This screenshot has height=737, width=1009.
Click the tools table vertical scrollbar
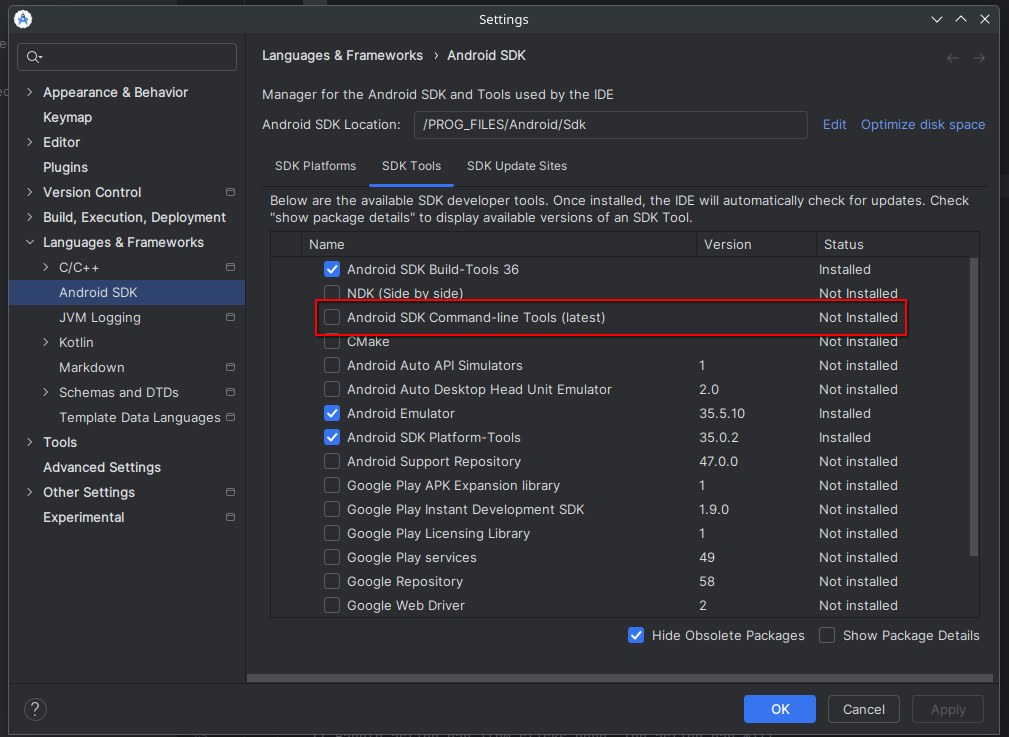click(974, 407)
